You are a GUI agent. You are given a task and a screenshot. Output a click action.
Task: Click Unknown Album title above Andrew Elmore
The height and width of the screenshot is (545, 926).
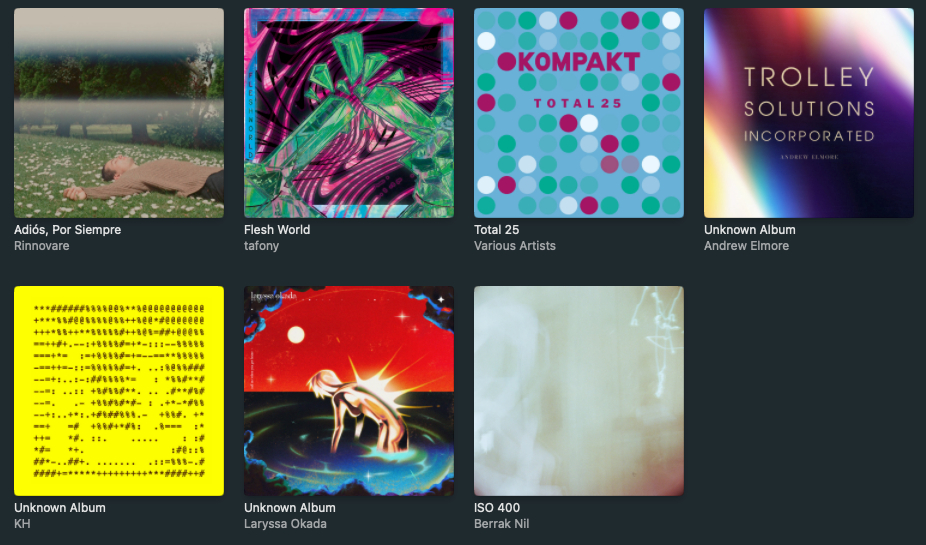[x=749, y=230]
